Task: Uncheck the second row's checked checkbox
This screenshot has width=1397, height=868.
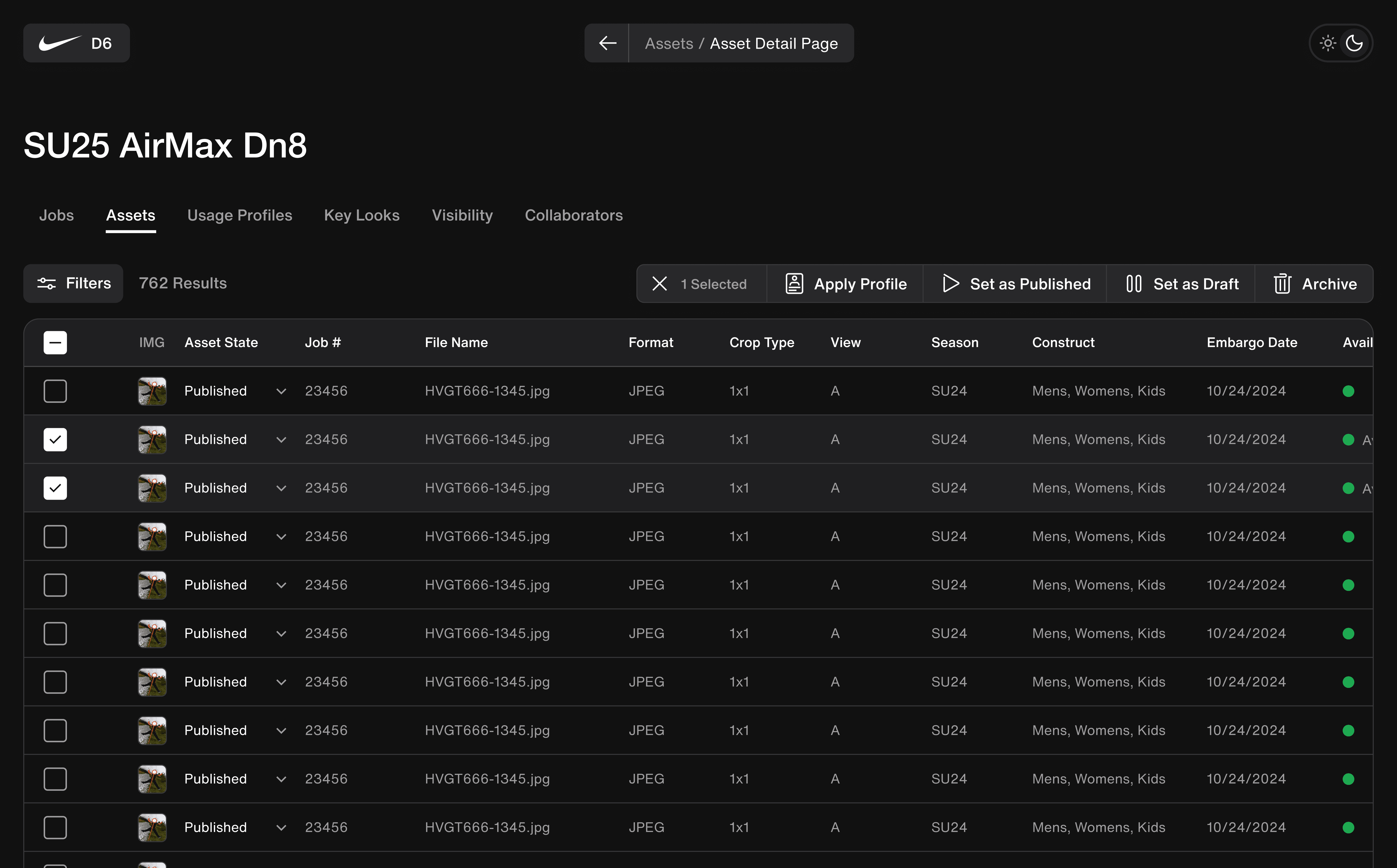Action: (x=55, y=440)
